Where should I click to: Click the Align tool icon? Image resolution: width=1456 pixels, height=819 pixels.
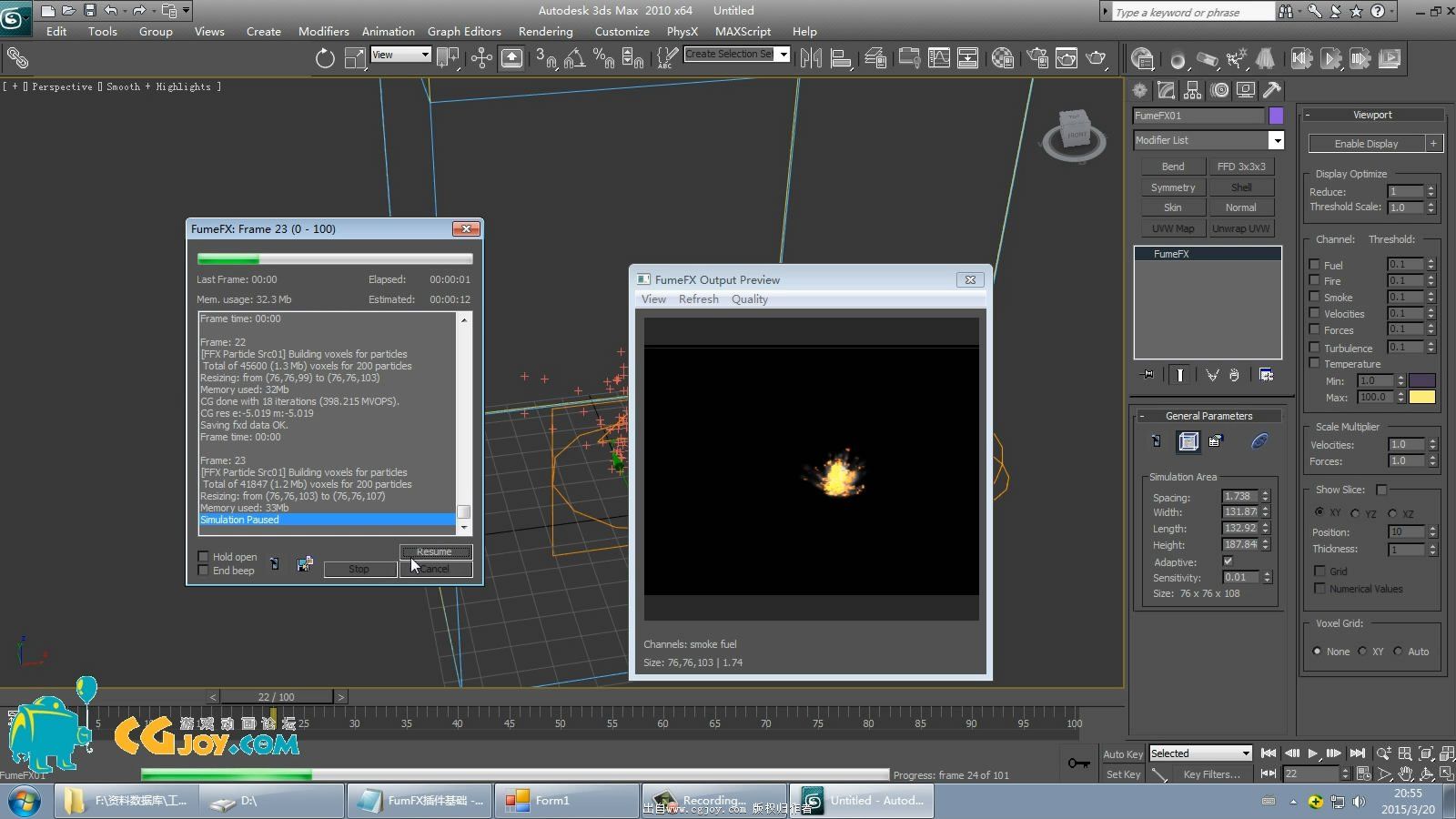(841, 59)
